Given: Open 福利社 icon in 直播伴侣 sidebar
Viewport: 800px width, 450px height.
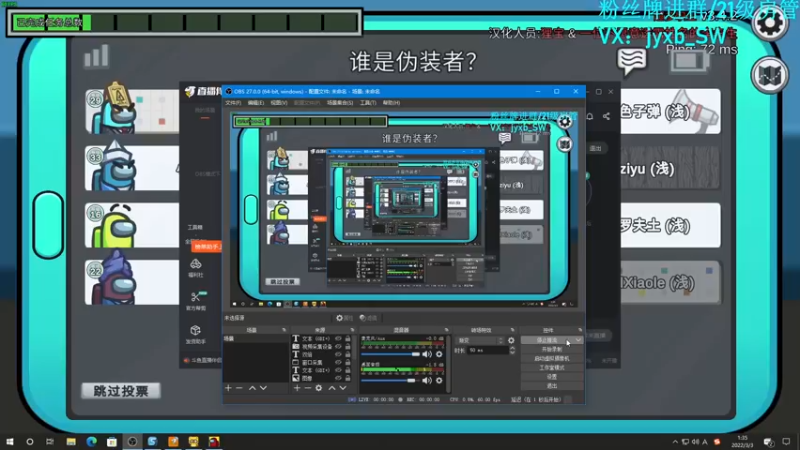Looking at the screenshot, I should pyautogui.click(x=195, y=268).
